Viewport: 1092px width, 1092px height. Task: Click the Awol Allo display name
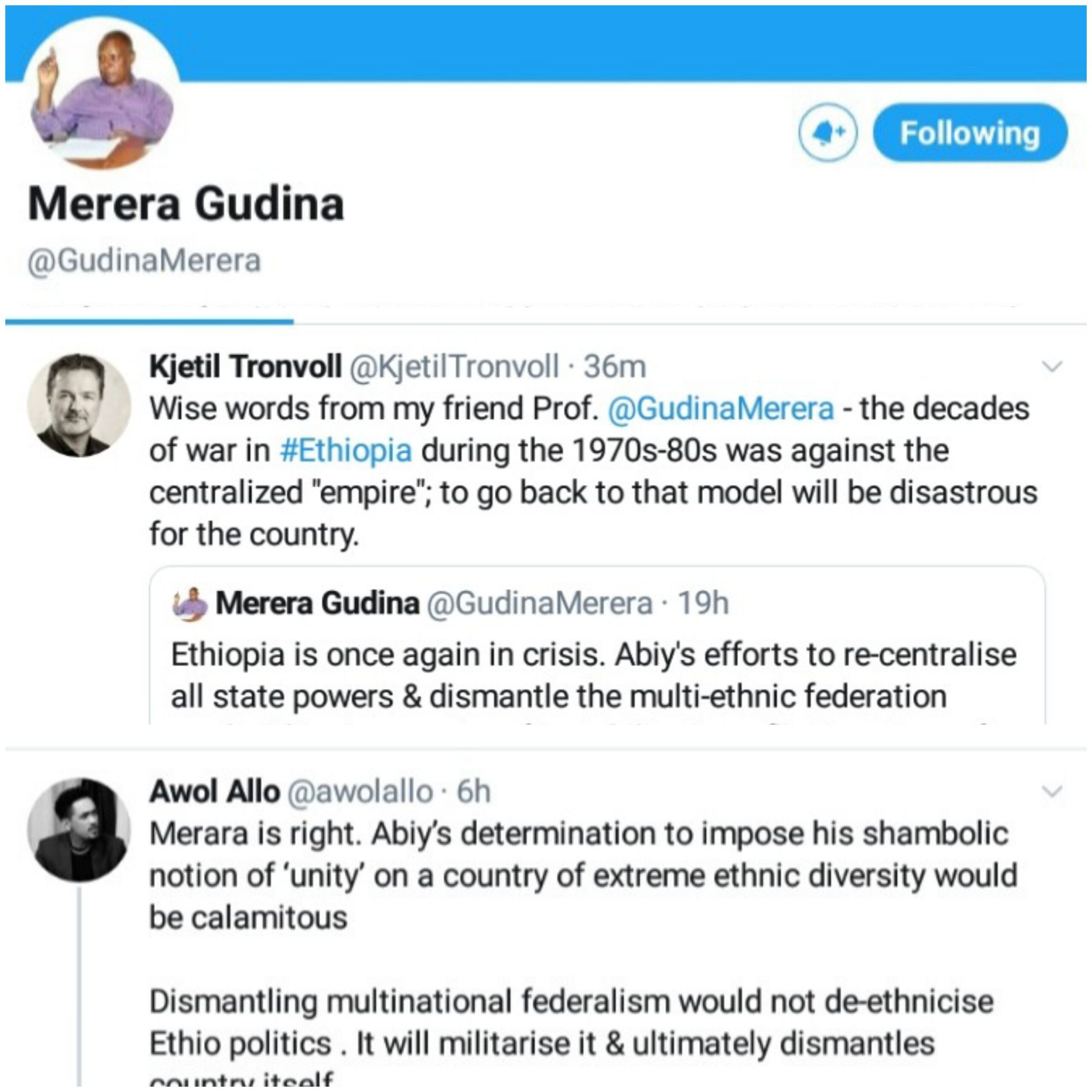(x=214, y=791)
